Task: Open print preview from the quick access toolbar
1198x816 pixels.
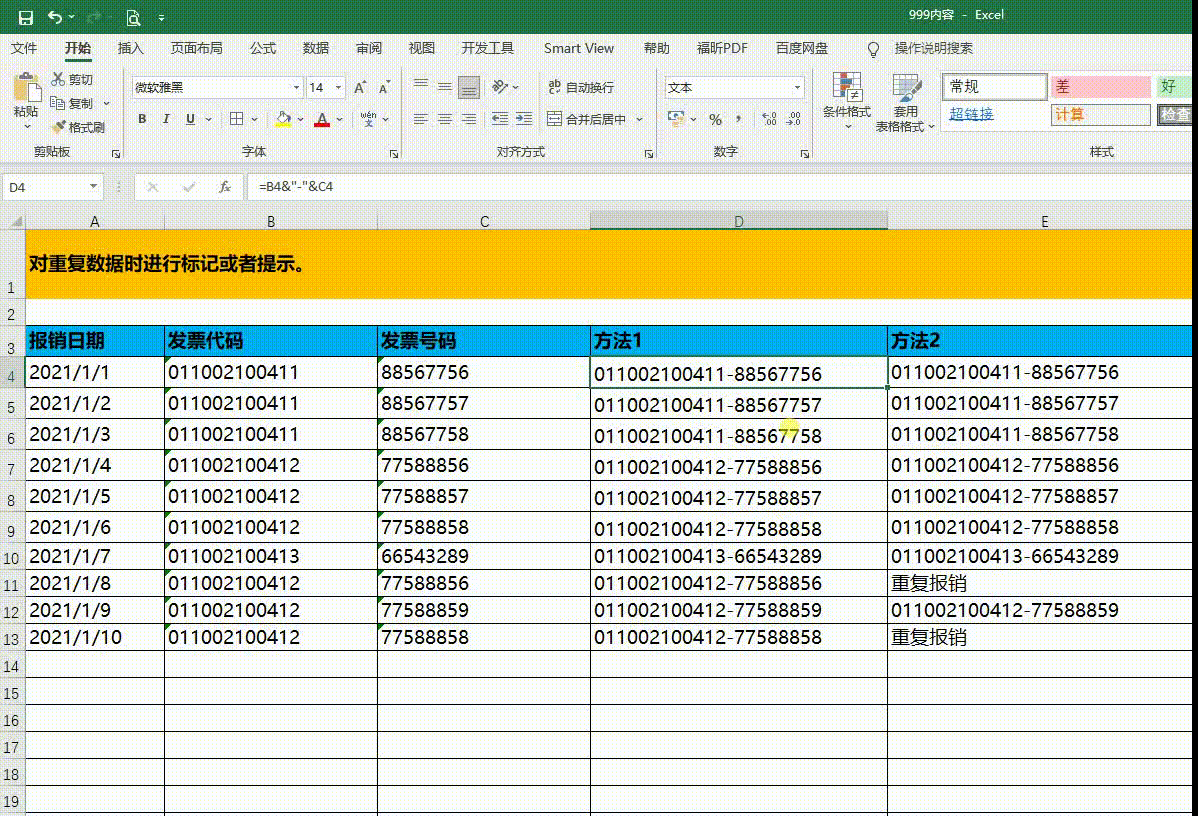Action: pyautogui.click(x=133, y=17)
